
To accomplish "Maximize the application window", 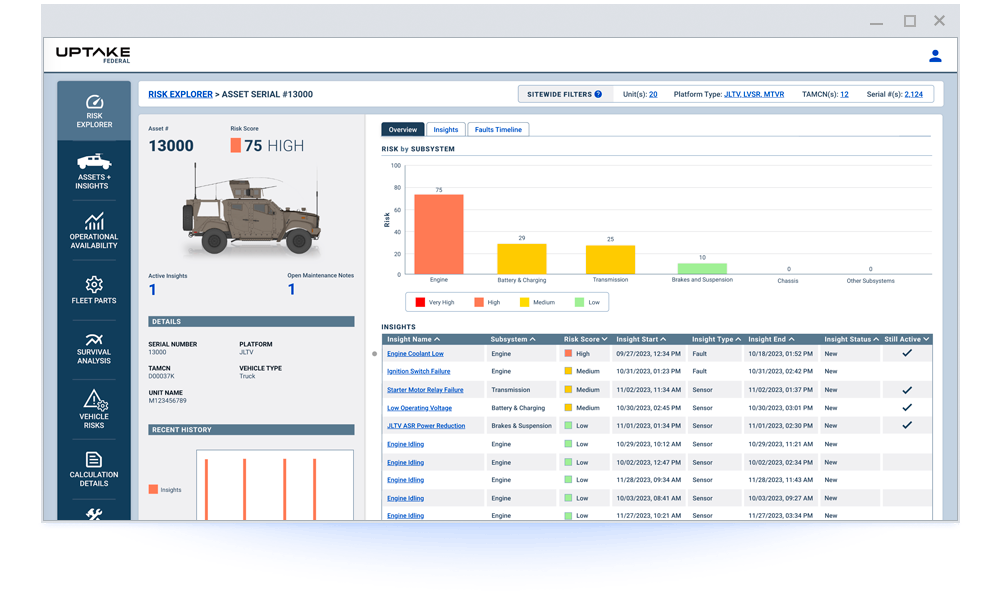I will (x=910, y=21).
